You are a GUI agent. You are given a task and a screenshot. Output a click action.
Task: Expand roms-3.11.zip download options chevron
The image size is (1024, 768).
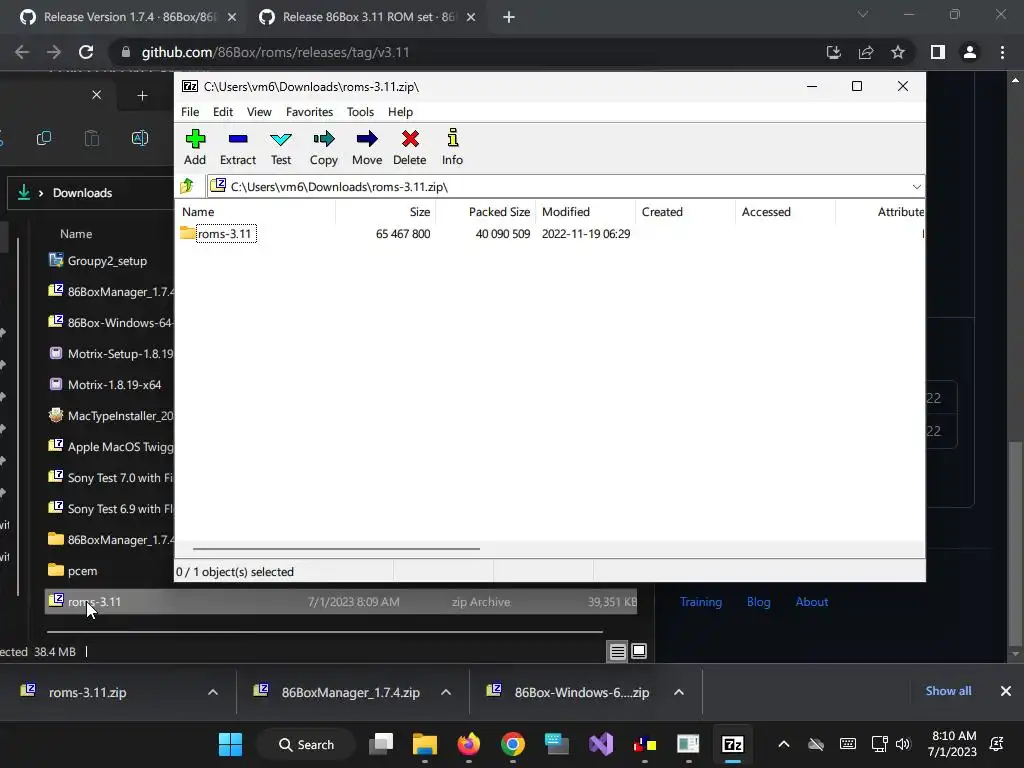pyautogui.click(x=213, y=692)
